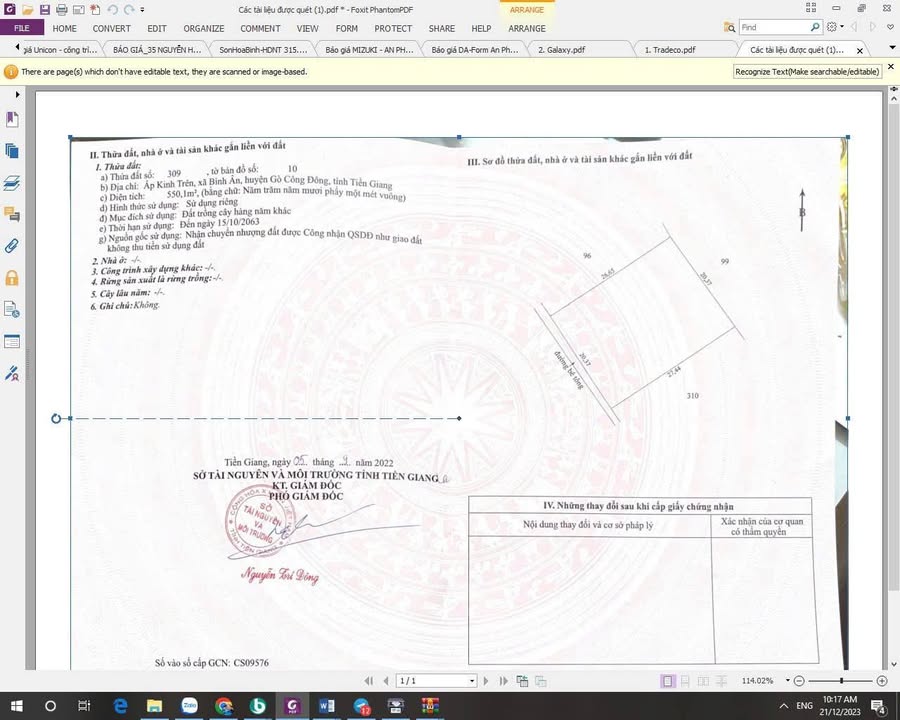The width and height of the screenshot is (900, 720).
Task: Click Recognize Text (Make searchable/editable) button
Action: click(807, 72)
